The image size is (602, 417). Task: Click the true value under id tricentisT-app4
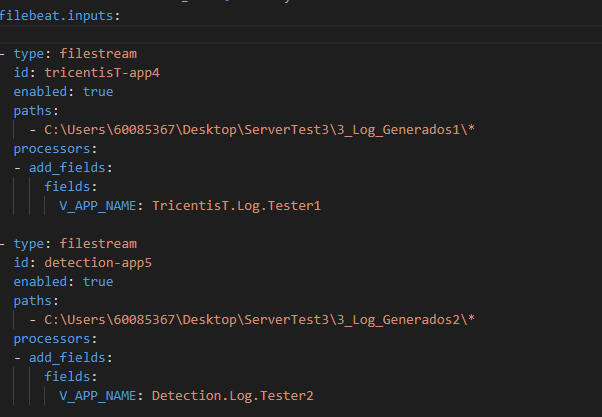pos(98,91)
